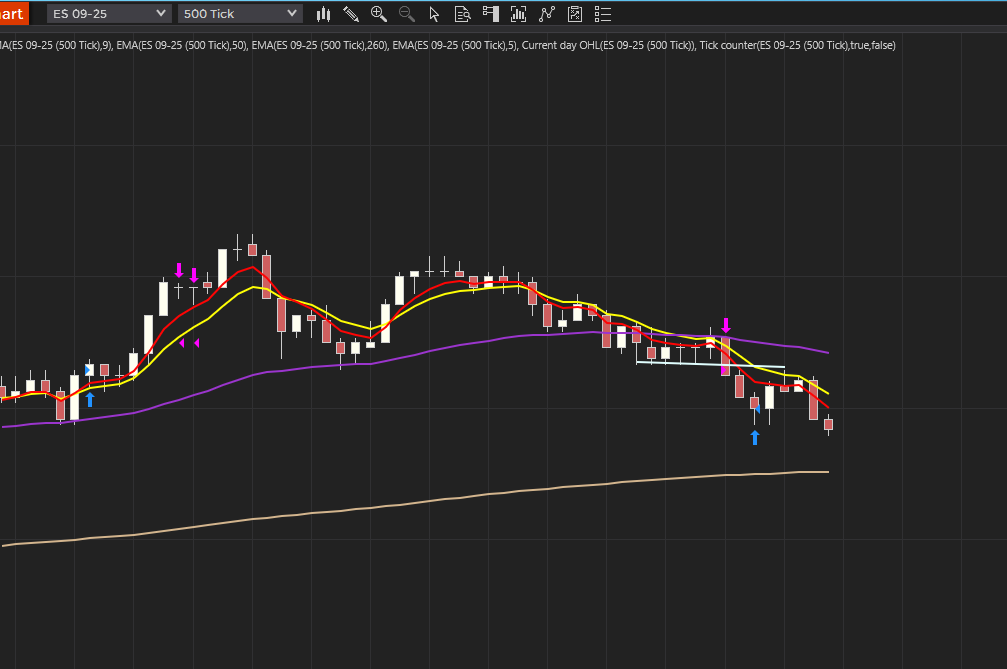Open the chart Properties list icon
This screenshot has width=1007, height=669.
pyautogui.click(x=602, y=14)
